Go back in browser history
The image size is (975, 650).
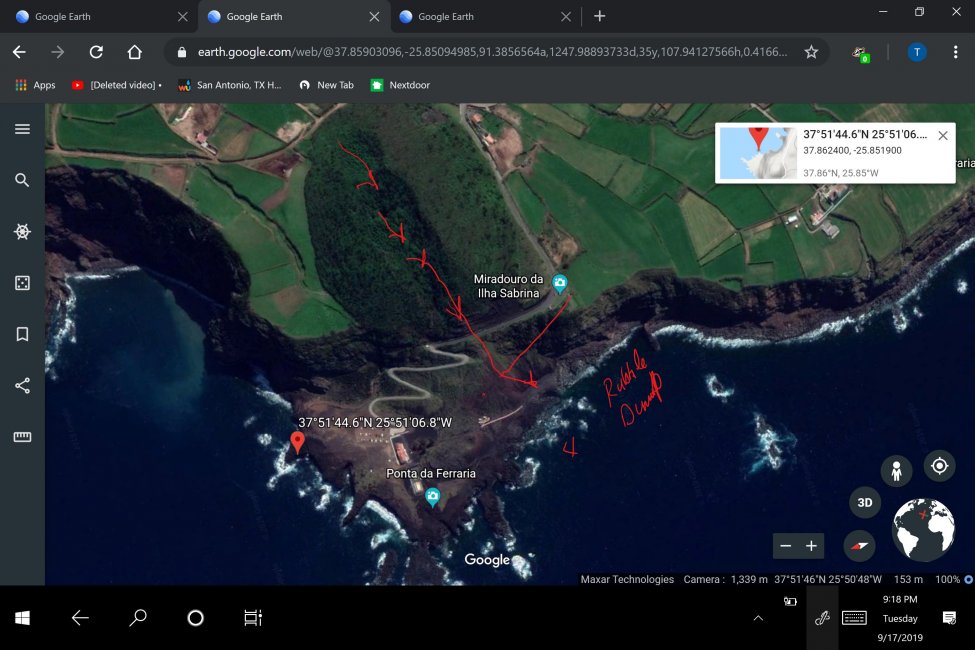(x=19, y=52)
